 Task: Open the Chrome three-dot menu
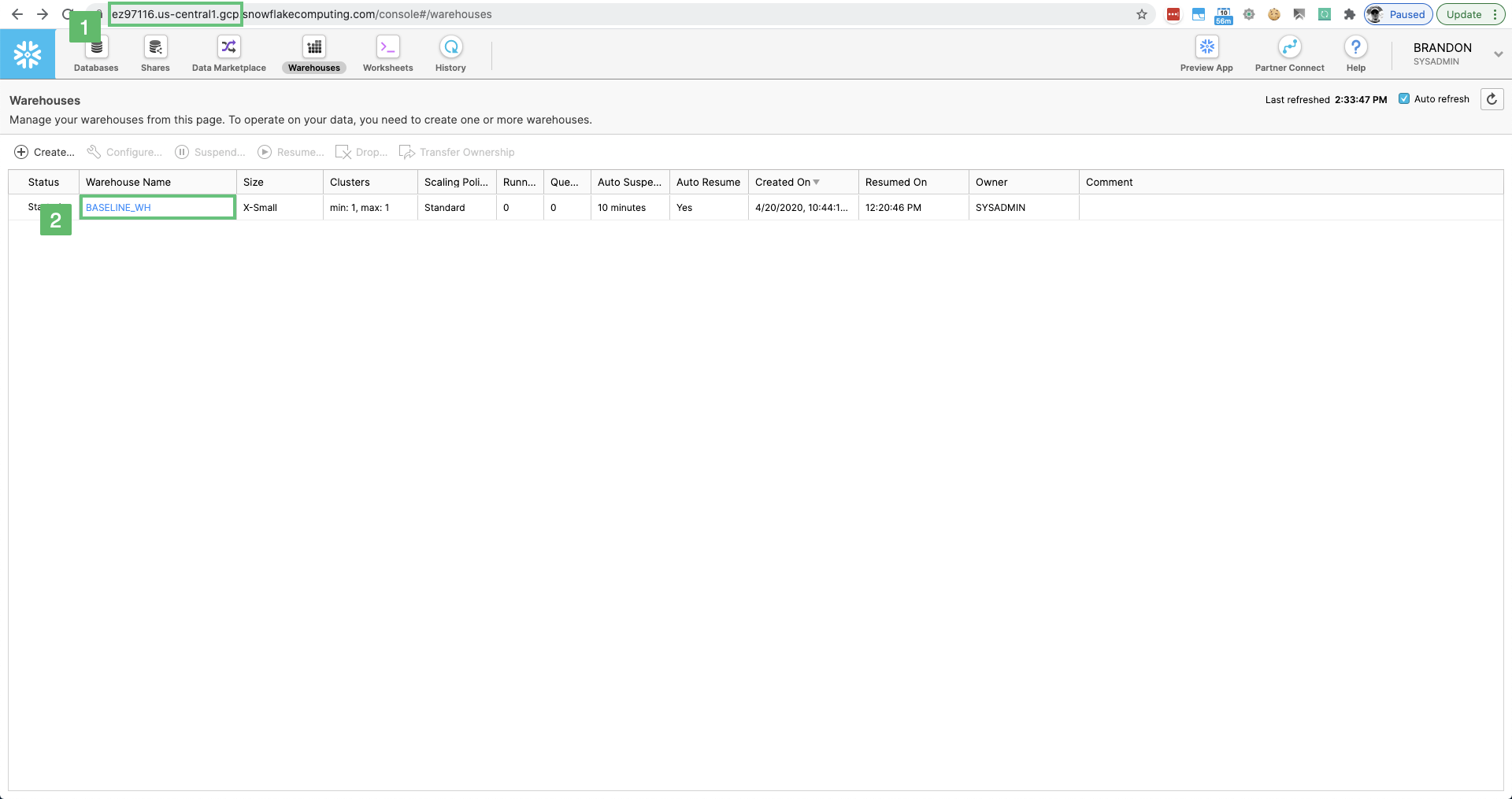coord(1495,14)
